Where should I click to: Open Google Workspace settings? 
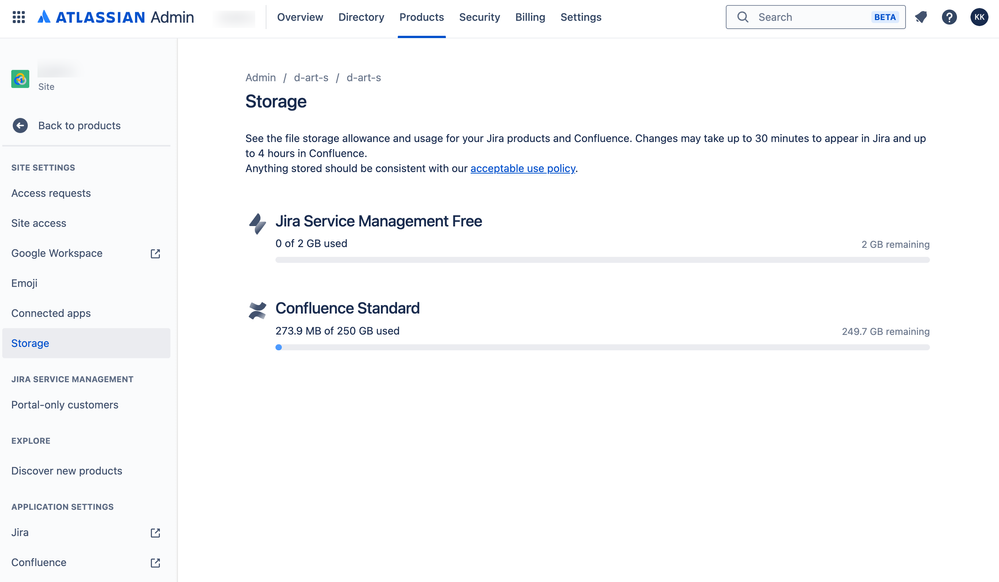click(x=57, y=253)
